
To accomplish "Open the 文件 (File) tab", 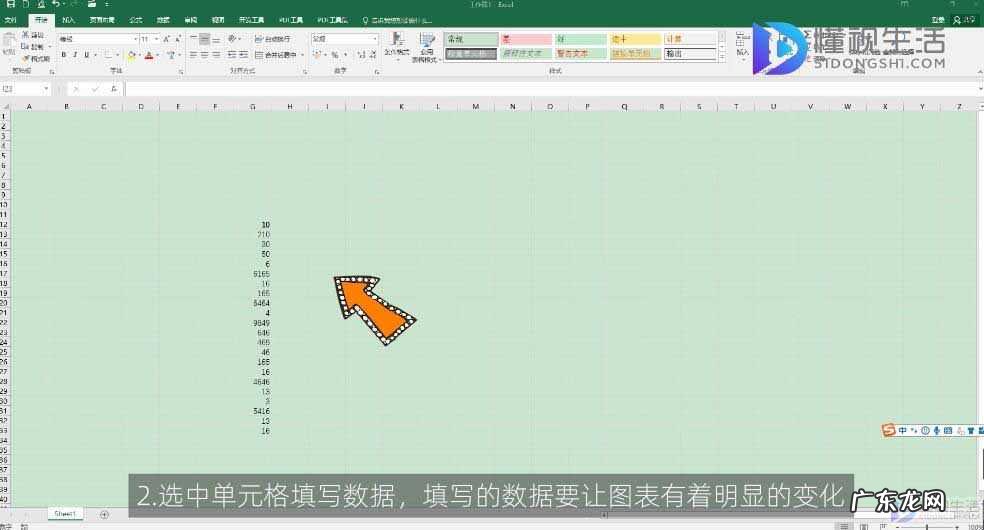I will 11,20.
